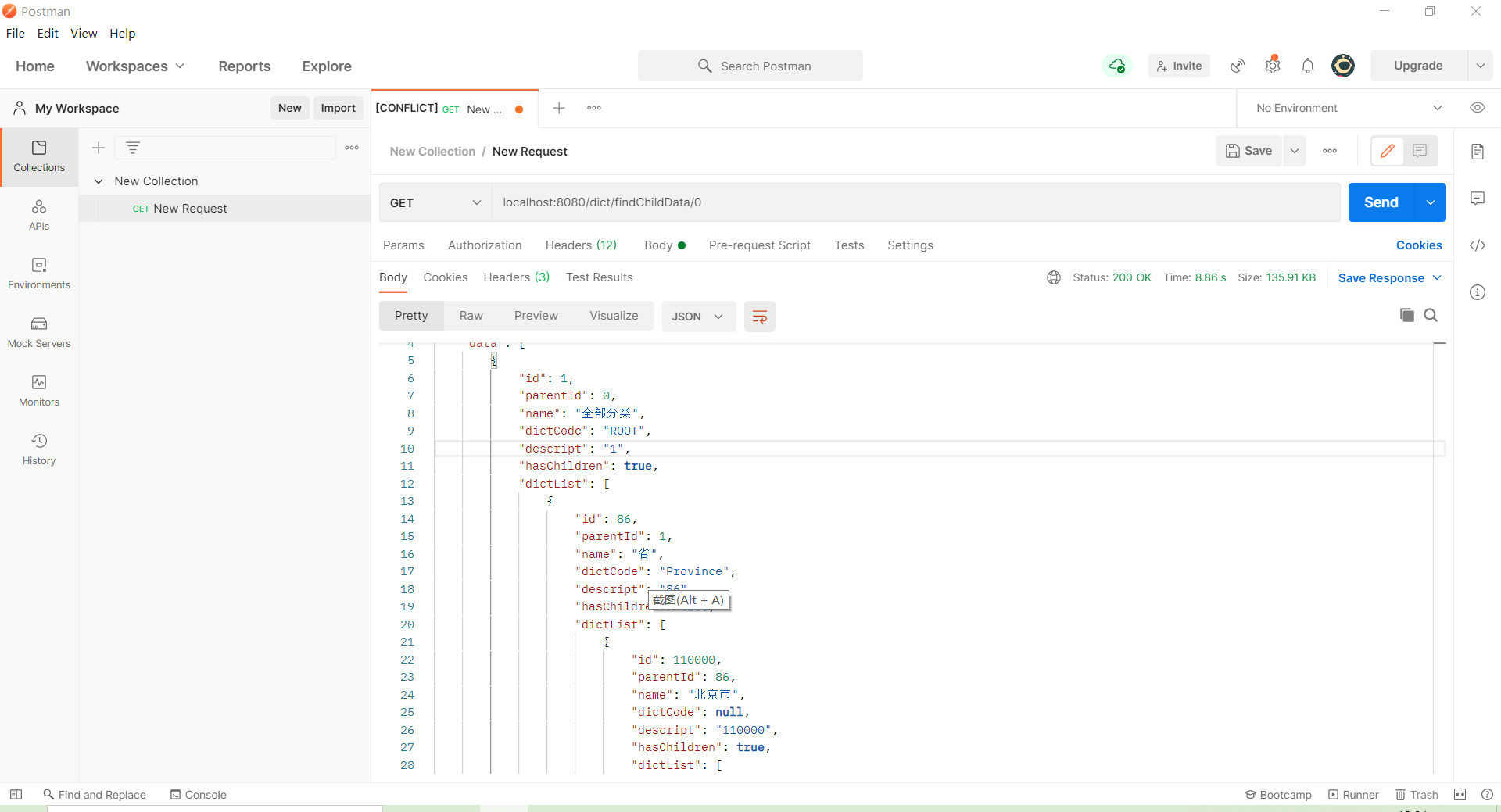Viewport: 1501px width, 812px height.
Task: Switch to request Headers (12) tab
Action: [581, 245]
